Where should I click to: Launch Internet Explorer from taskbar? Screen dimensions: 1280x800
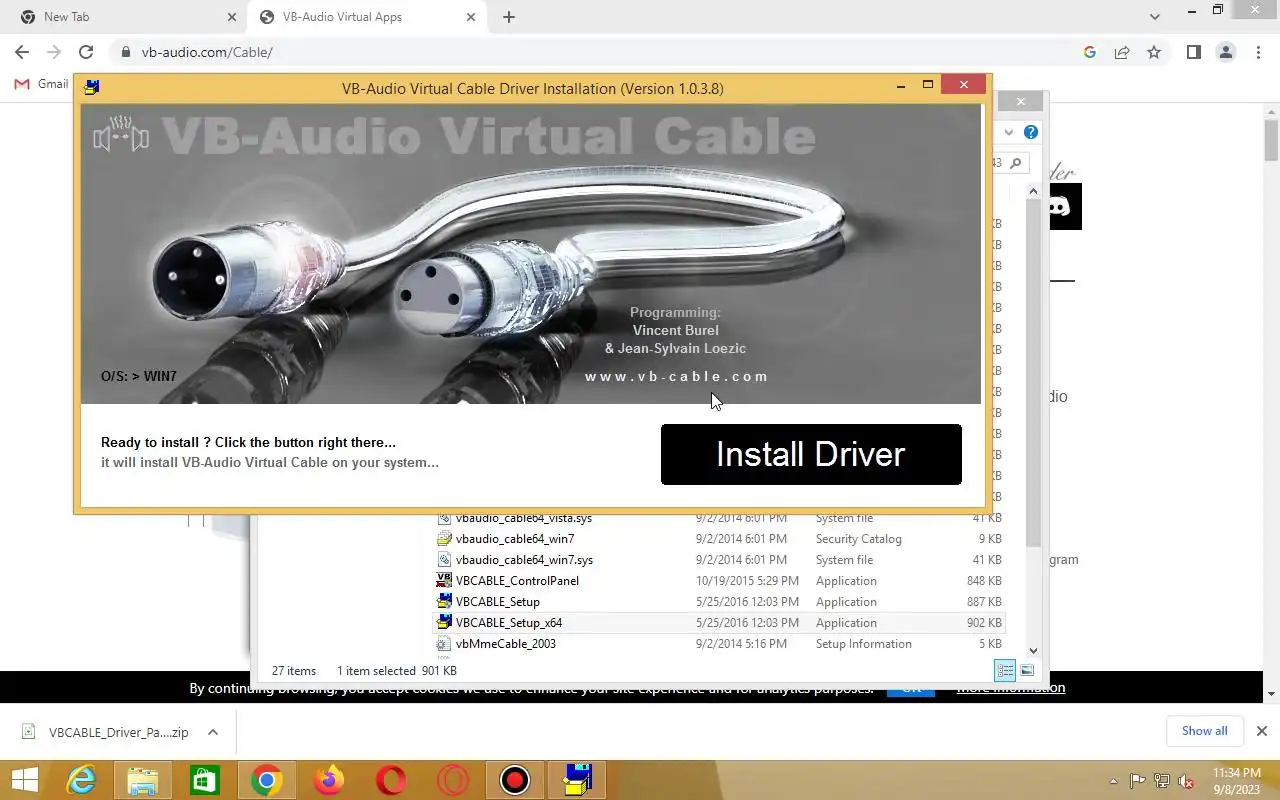tap(81, 780)
